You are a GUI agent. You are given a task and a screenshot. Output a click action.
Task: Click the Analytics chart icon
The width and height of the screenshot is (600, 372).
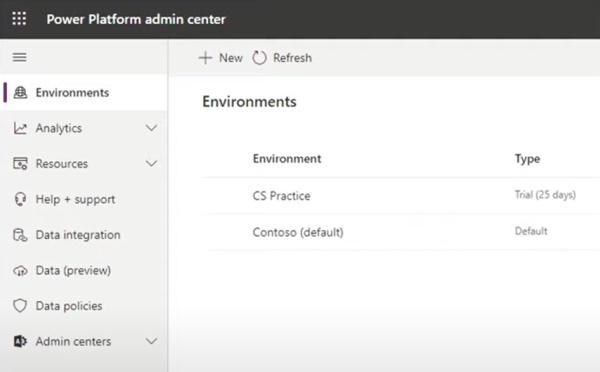pyautogui.click(x=20, y=128)
